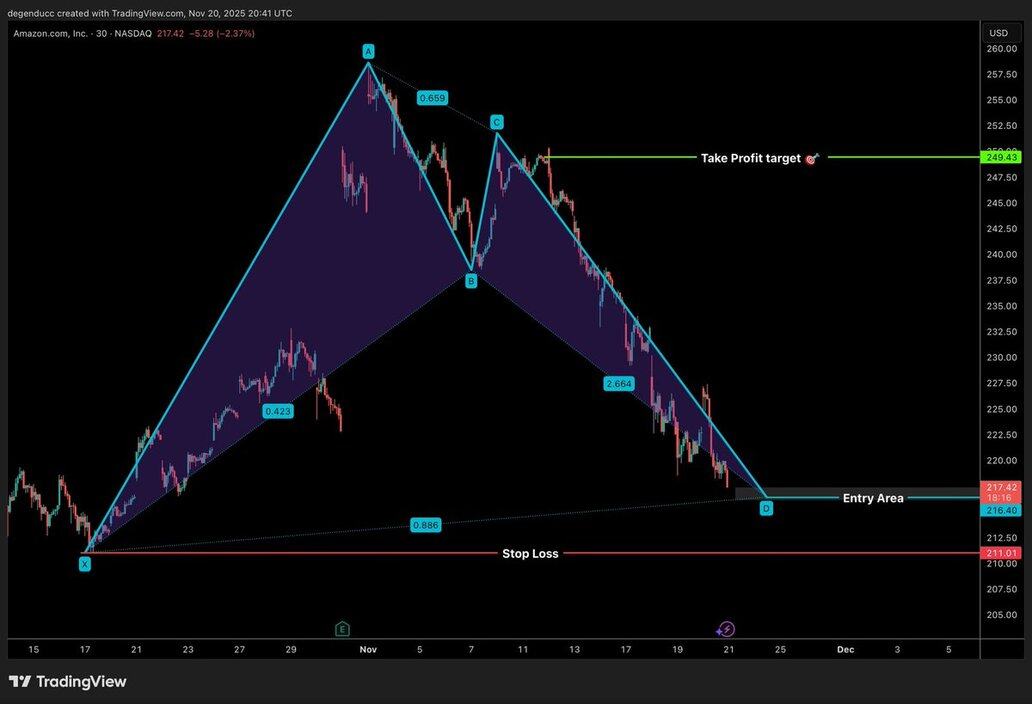Select the 'B' pattern point label
This screenshot has width=1032, height=704.
471,281
